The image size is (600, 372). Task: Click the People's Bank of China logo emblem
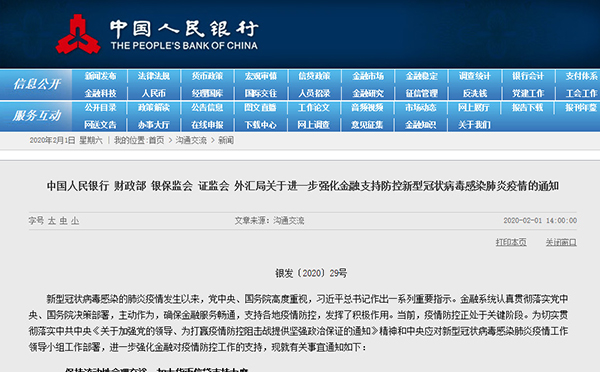pyautogui.click(x=78, y=34)
